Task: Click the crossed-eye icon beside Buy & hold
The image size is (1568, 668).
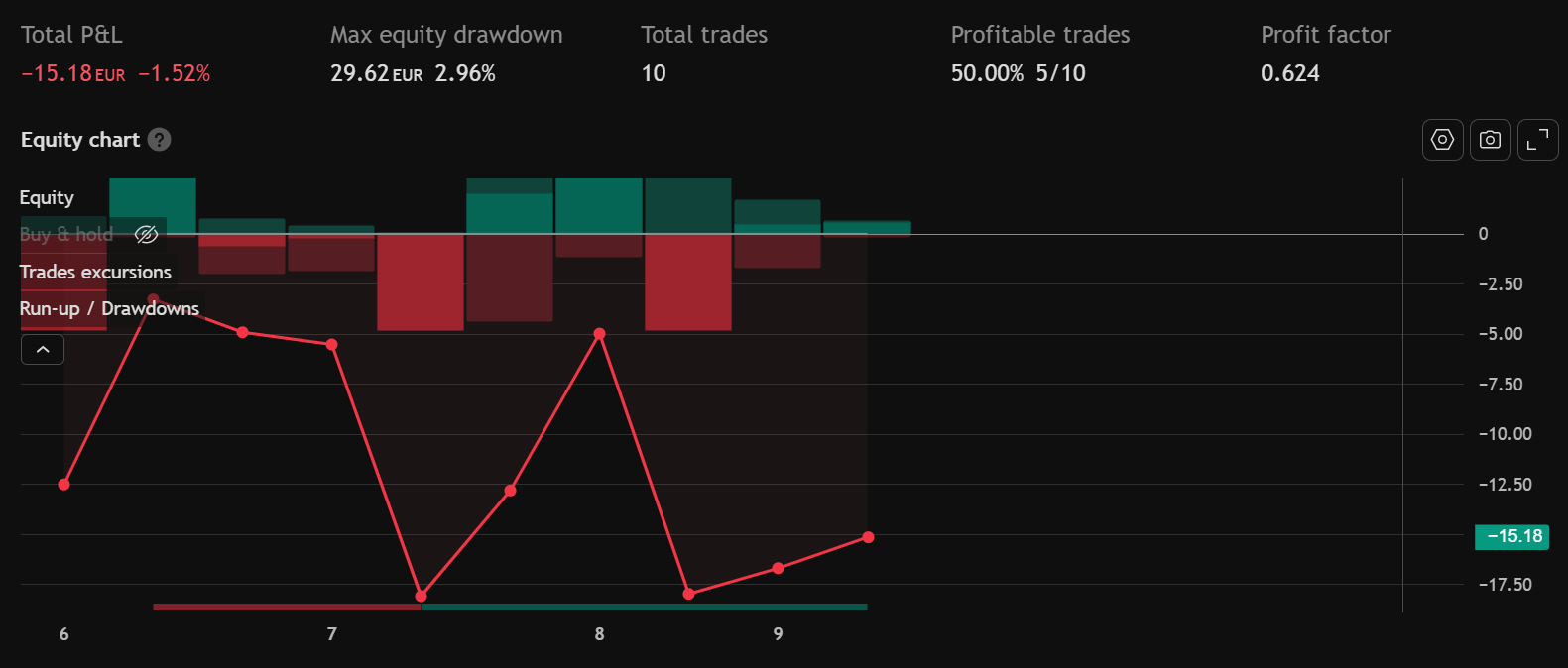Action: (x=146, y=234)
